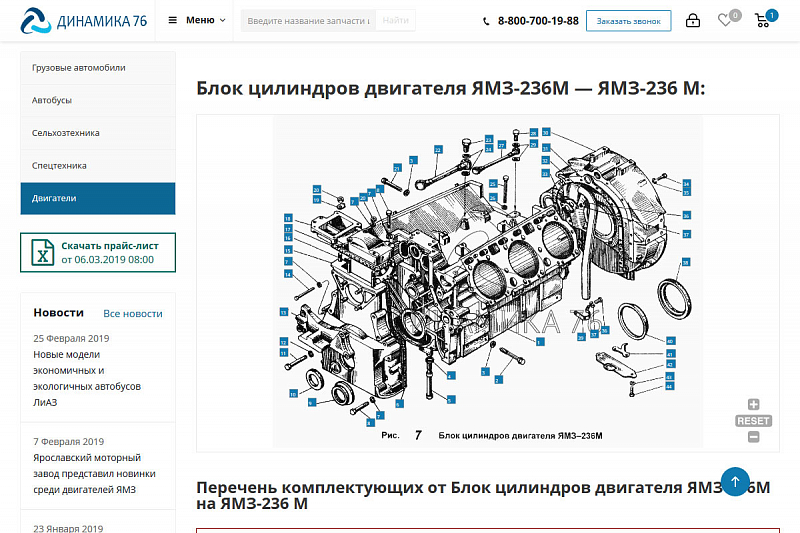Select part marker 44 on the diagram
The height and width of the screenshot is (533, 800).
(669, 386)
